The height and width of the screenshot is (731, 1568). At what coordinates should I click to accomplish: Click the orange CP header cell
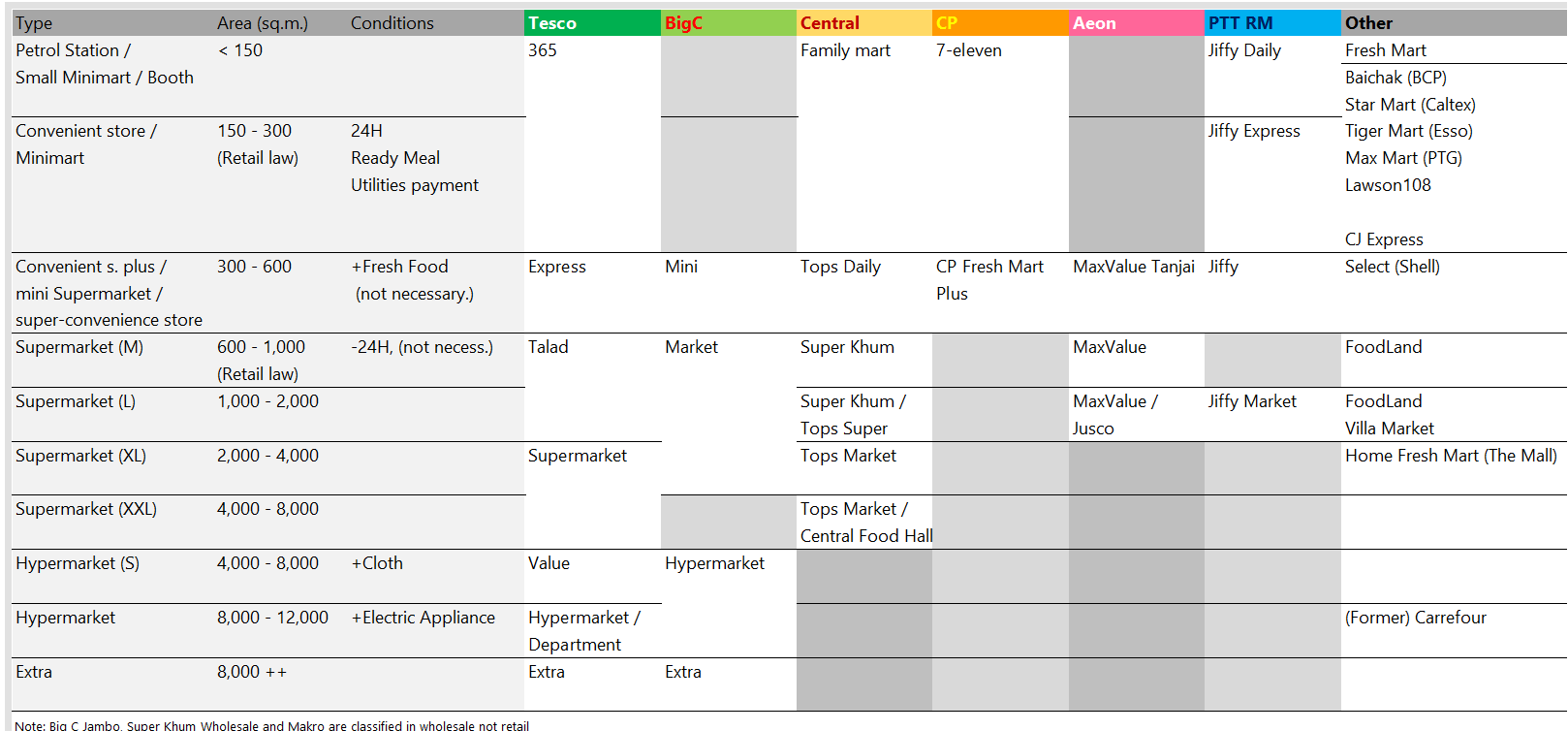[999, 23]
